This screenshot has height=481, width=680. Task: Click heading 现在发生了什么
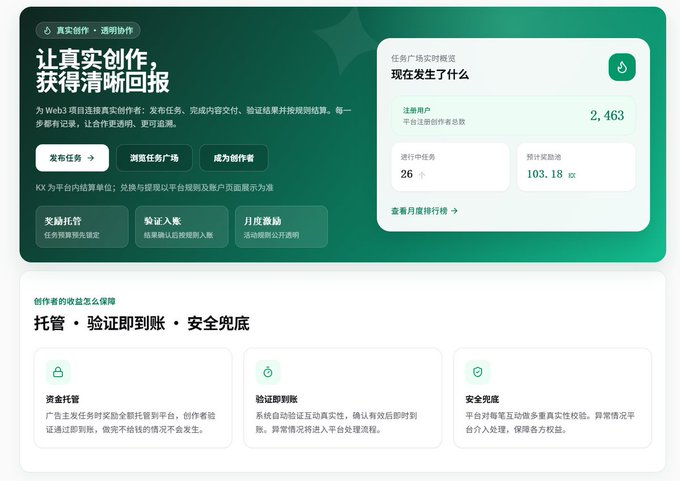[430, 75]
